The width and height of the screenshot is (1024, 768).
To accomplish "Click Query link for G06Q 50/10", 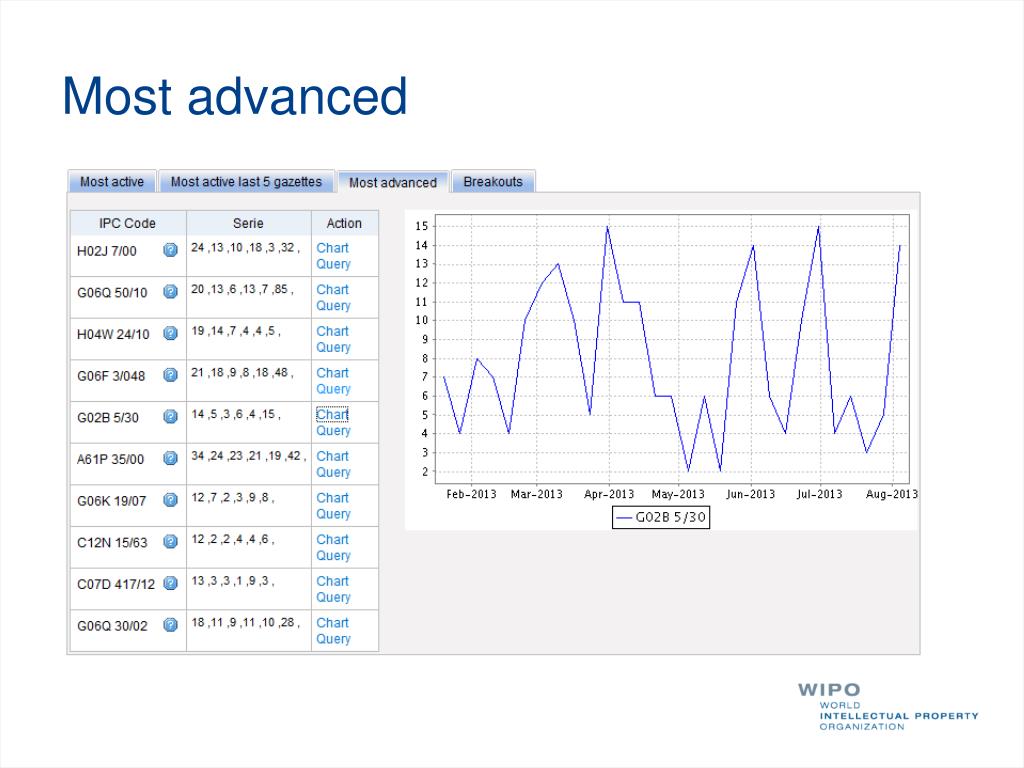I will pyautogui.click(x=333, y=306).
